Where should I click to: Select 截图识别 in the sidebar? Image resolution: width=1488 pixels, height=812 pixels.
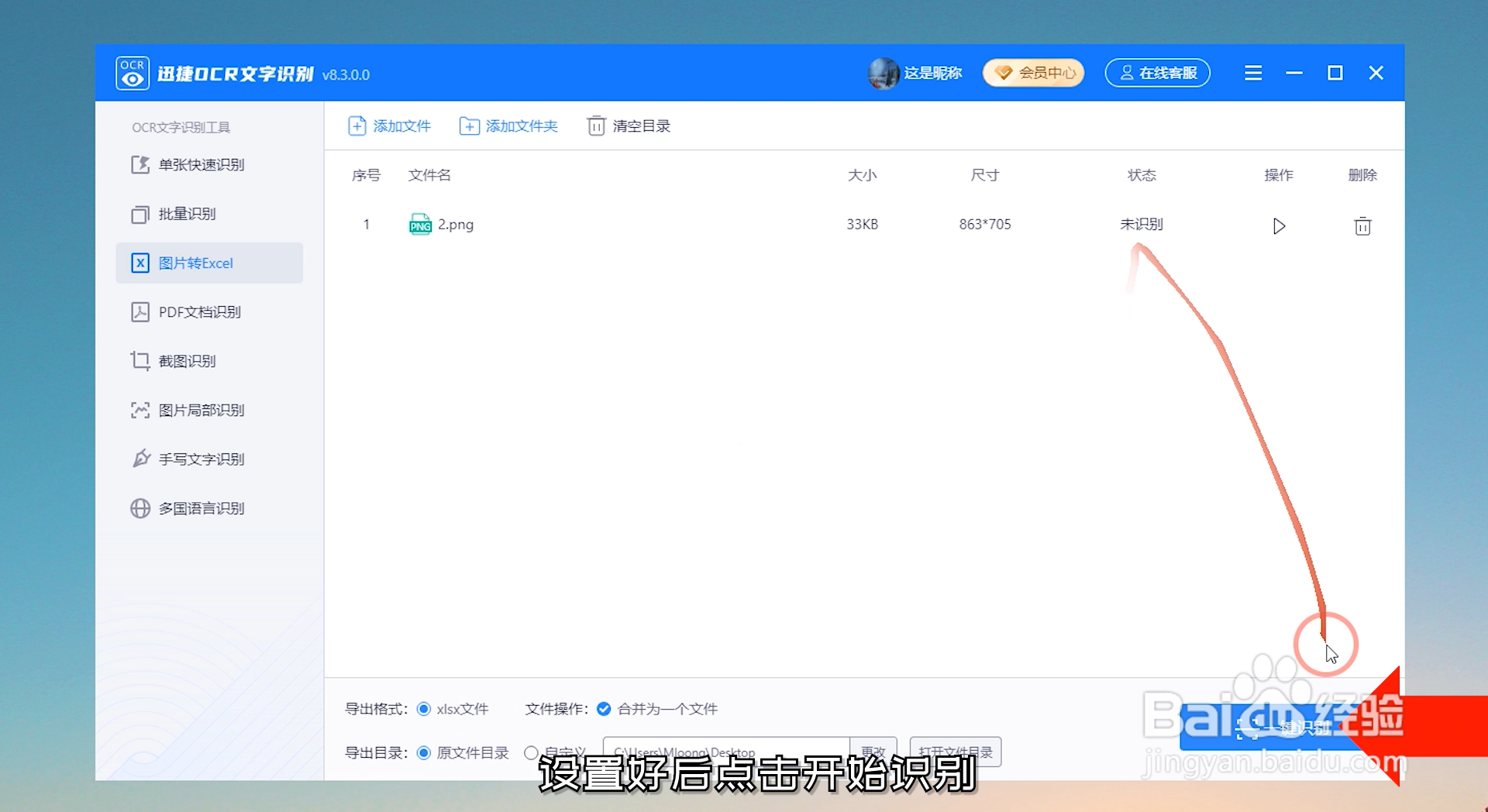pyautogui.click(x=209, y=361)
